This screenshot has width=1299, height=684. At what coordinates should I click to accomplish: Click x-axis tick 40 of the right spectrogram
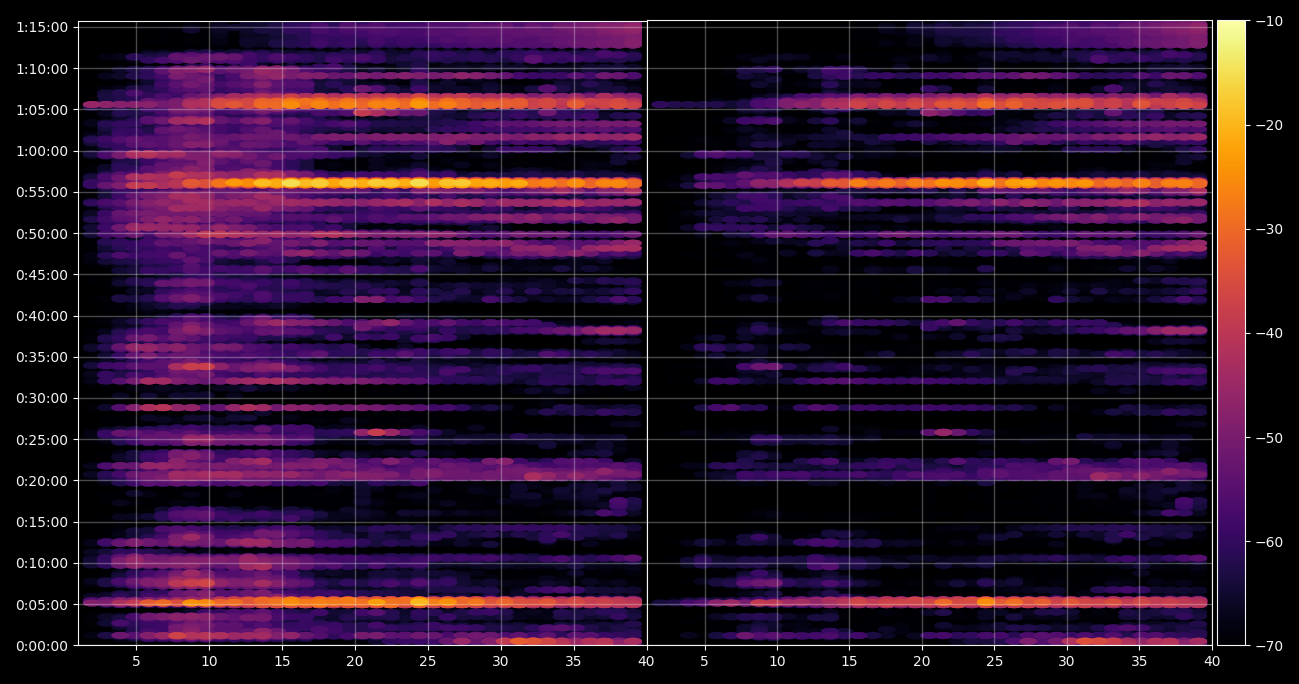point(1212,661)
